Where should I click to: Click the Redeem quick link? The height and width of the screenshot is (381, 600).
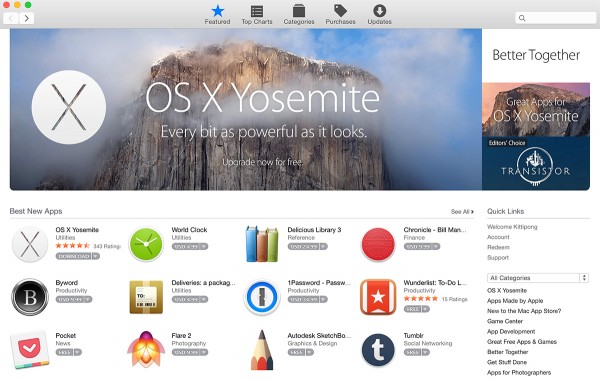point(498,247)
